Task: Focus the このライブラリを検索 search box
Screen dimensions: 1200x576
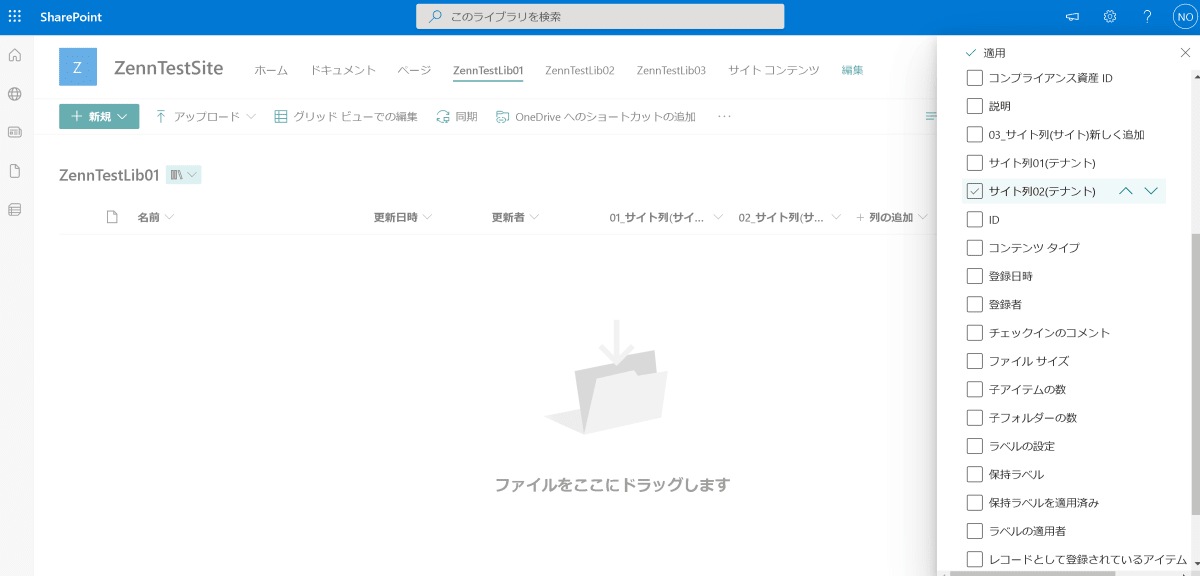Action: point(600,17)
